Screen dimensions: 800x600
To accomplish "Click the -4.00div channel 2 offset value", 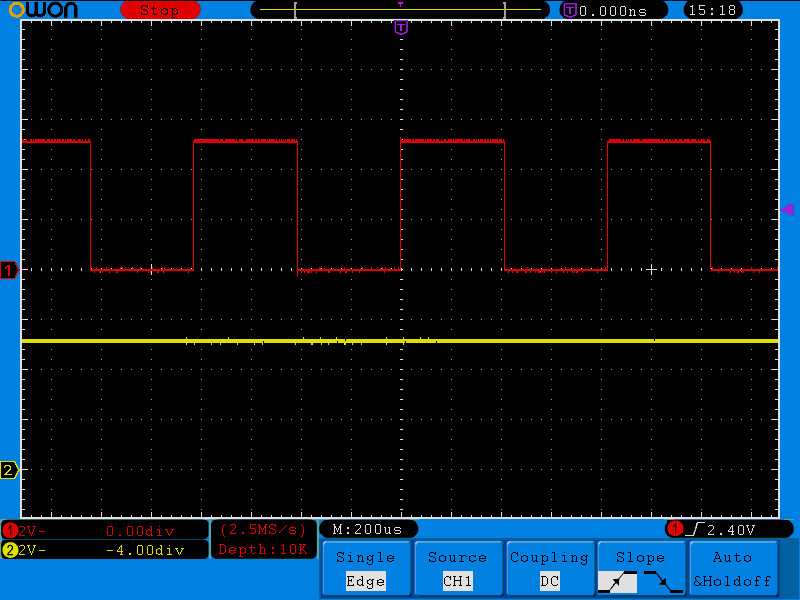I will tap(145, 550).
